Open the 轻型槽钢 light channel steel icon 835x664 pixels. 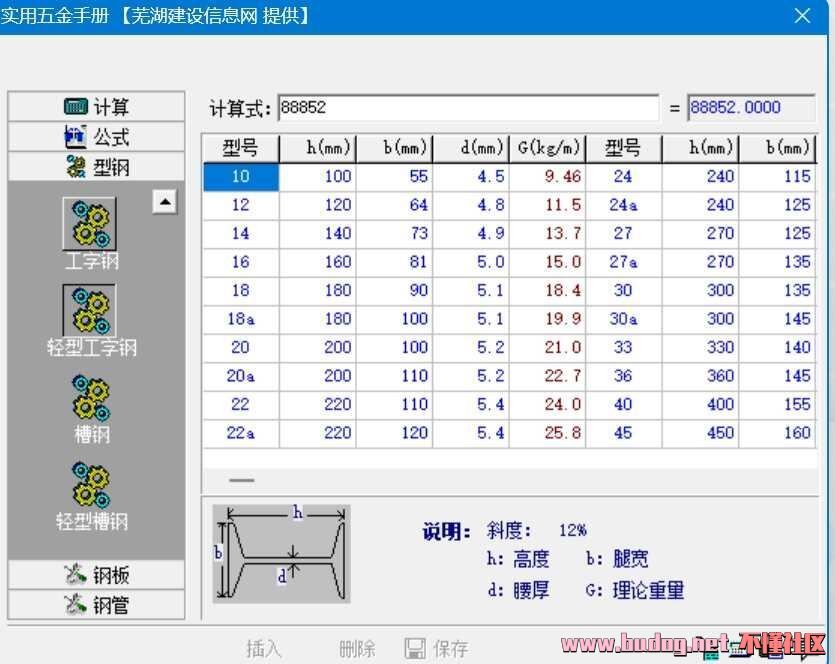[91, 485]
